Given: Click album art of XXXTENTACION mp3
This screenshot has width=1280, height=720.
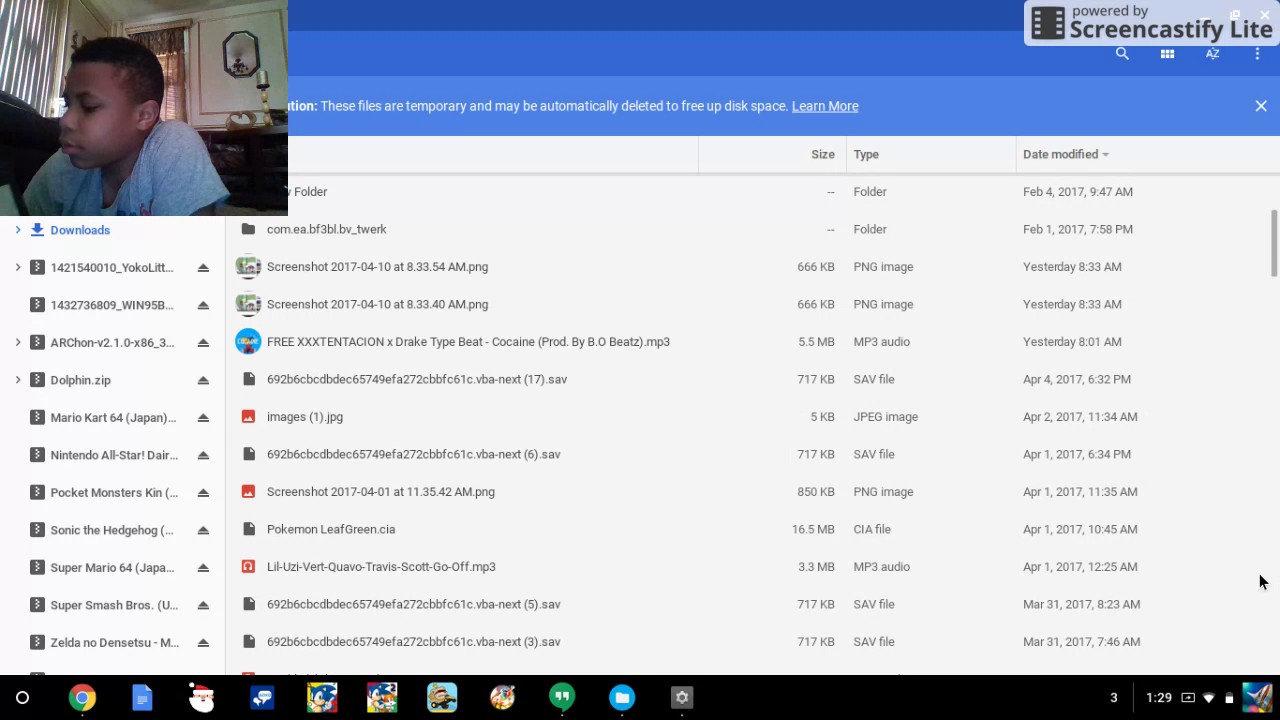Looking at the screenshot, I should click(248, 342).
